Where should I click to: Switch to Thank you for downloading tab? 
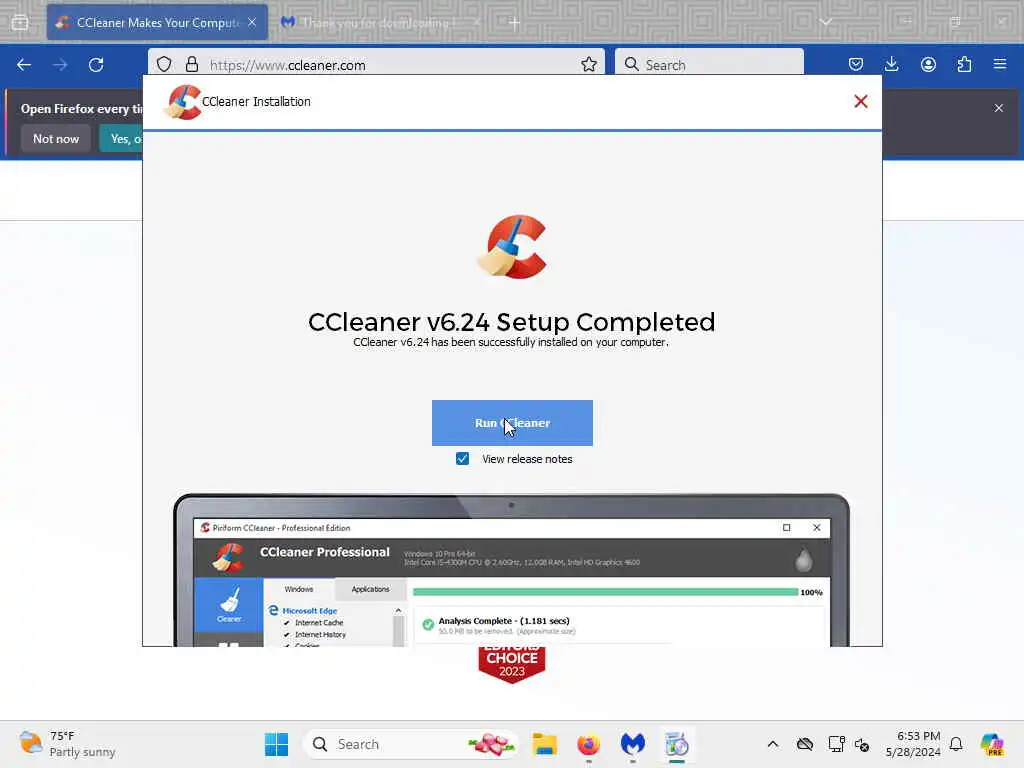(379, 22)
